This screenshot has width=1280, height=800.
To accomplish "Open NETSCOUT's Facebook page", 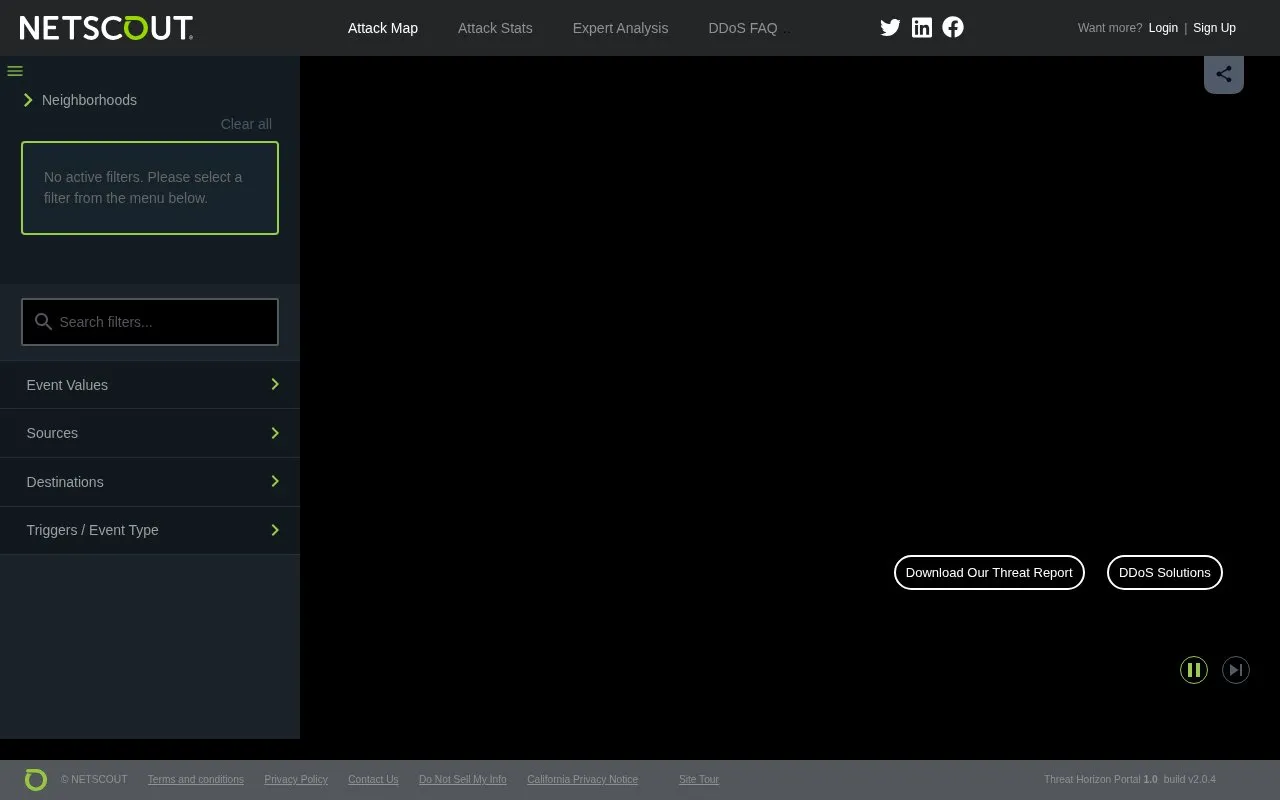I will [953, 28].
